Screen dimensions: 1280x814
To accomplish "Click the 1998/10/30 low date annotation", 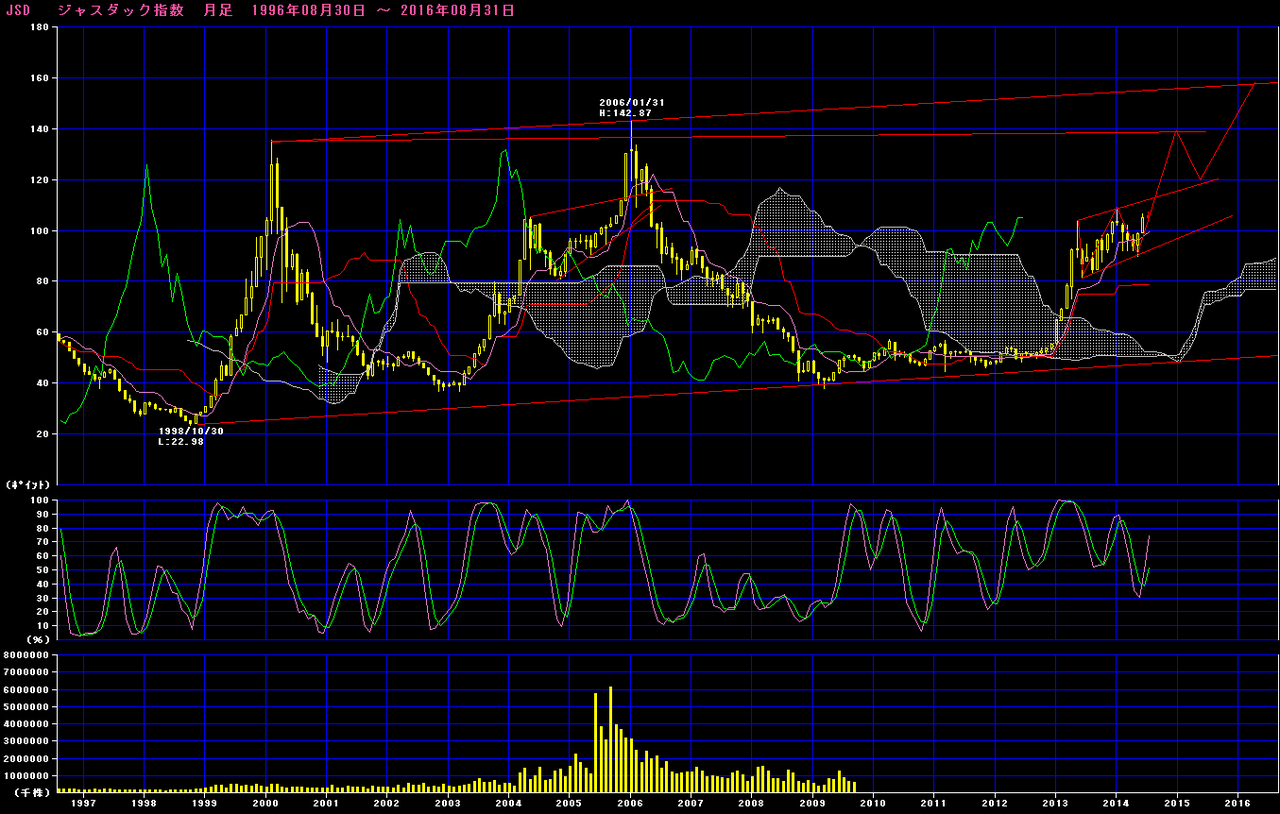I will click(x=191, y=430).
